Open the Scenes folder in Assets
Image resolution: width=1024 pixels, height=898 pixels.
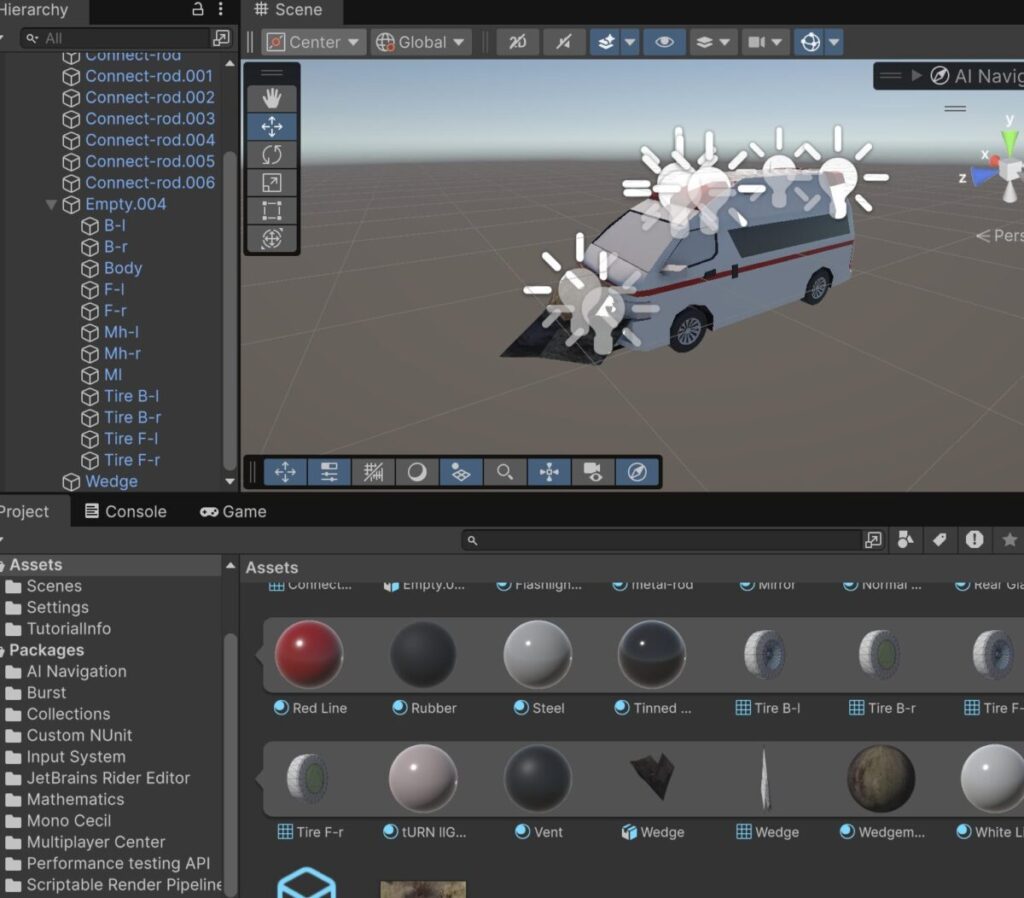[x=54, y=586]
